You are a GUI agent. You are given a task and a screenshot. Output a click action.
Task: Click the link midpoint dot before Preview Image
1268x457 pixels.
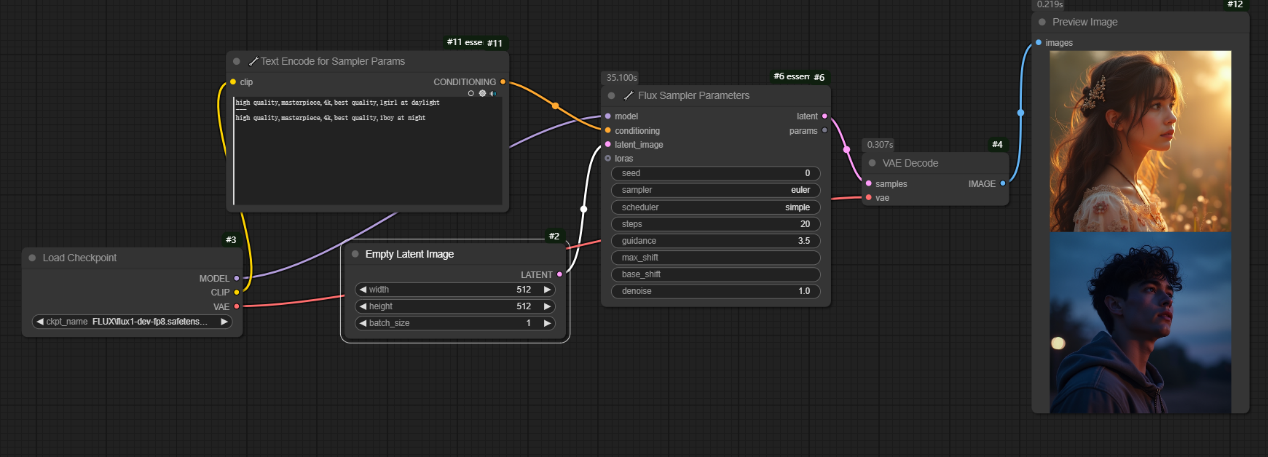(1021, 113)
